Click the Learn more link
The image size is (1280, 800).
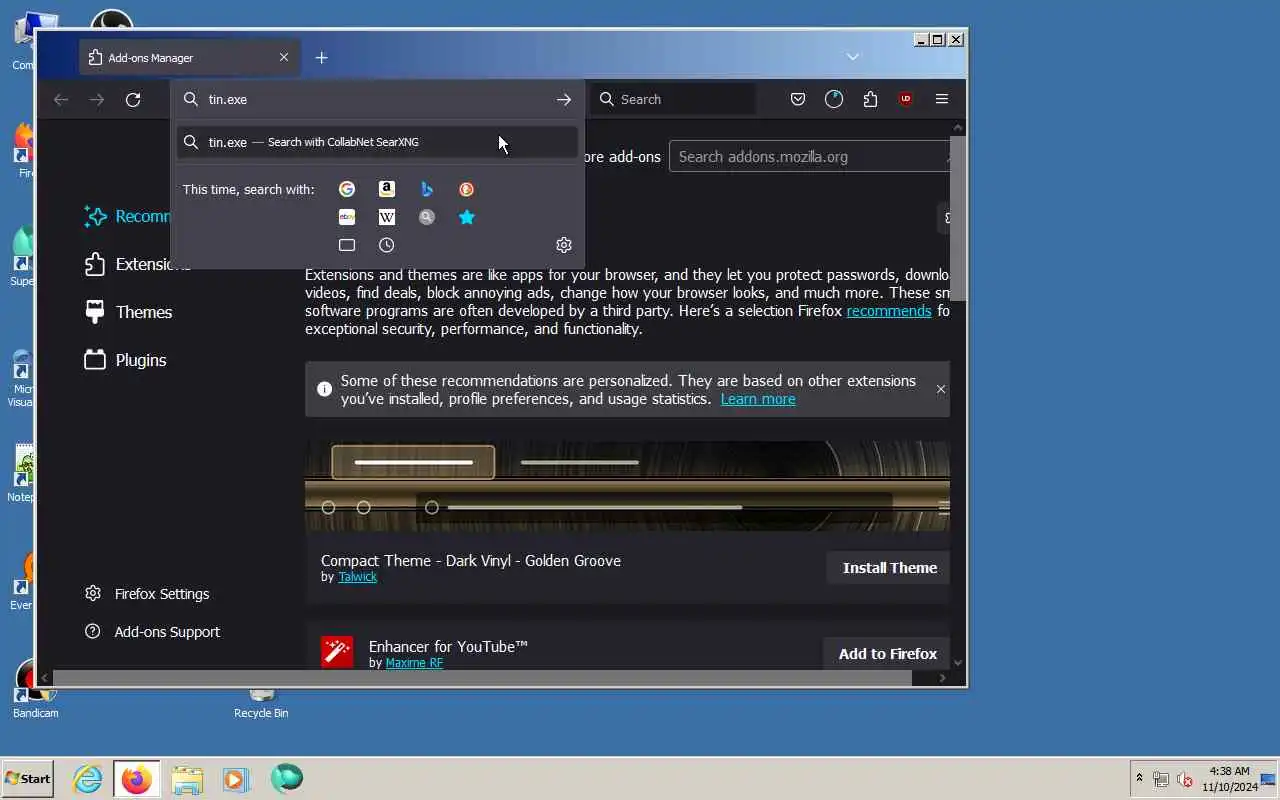tap(758, 399)
